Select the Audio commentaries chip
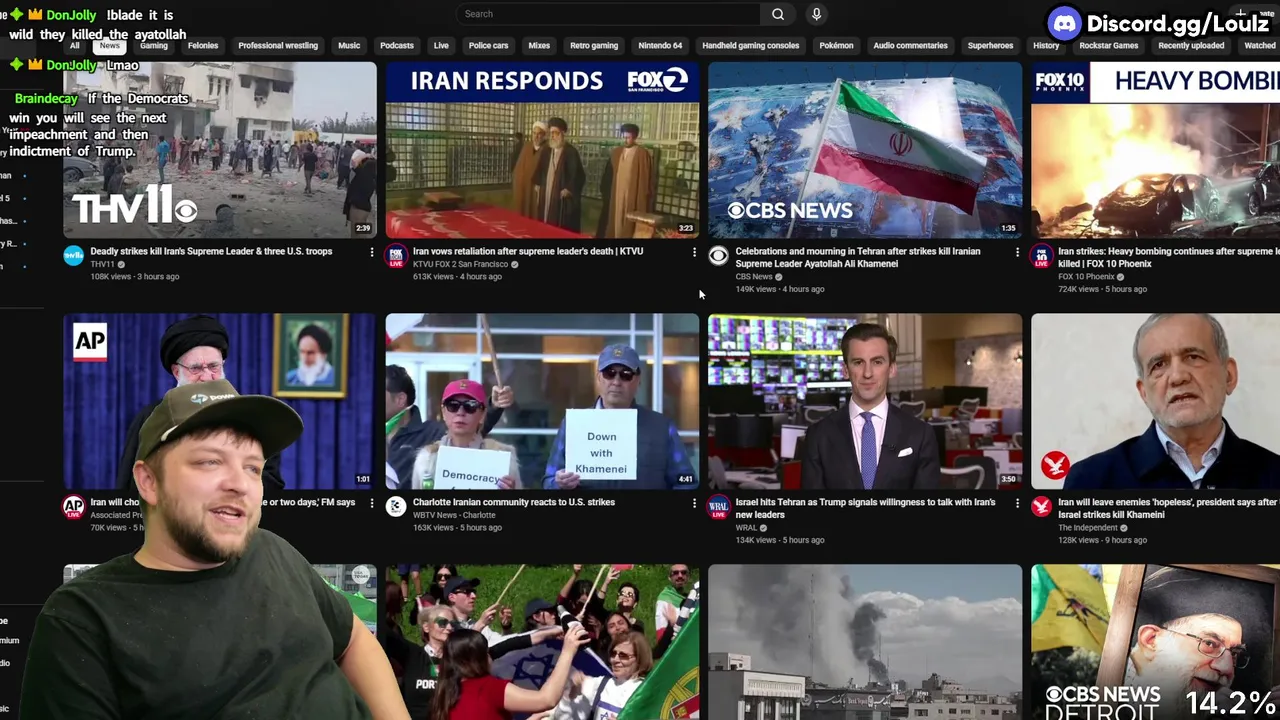This screenshot has height=720, width=1280. pyautogui.click(x=910, y=46)
